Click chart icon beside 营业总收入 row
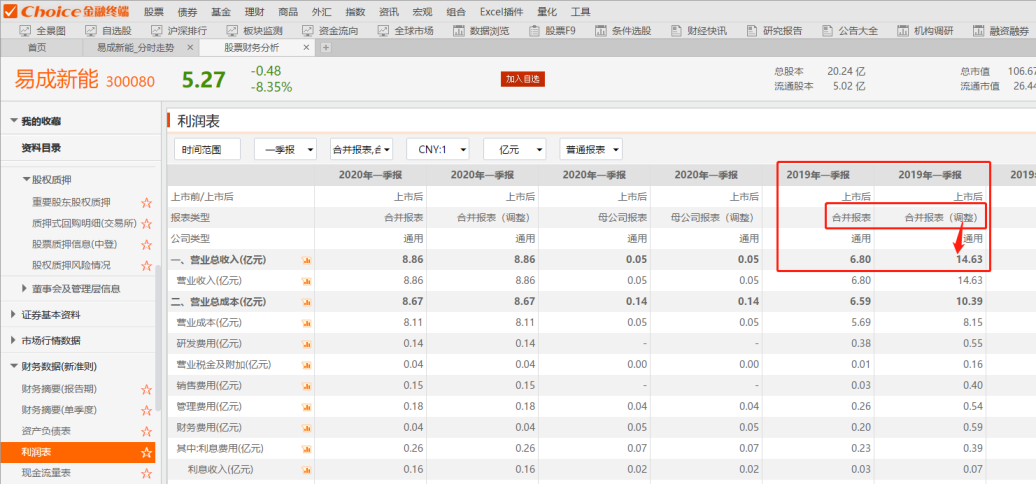The image size is (1036, 484). (x=306, y=260)
